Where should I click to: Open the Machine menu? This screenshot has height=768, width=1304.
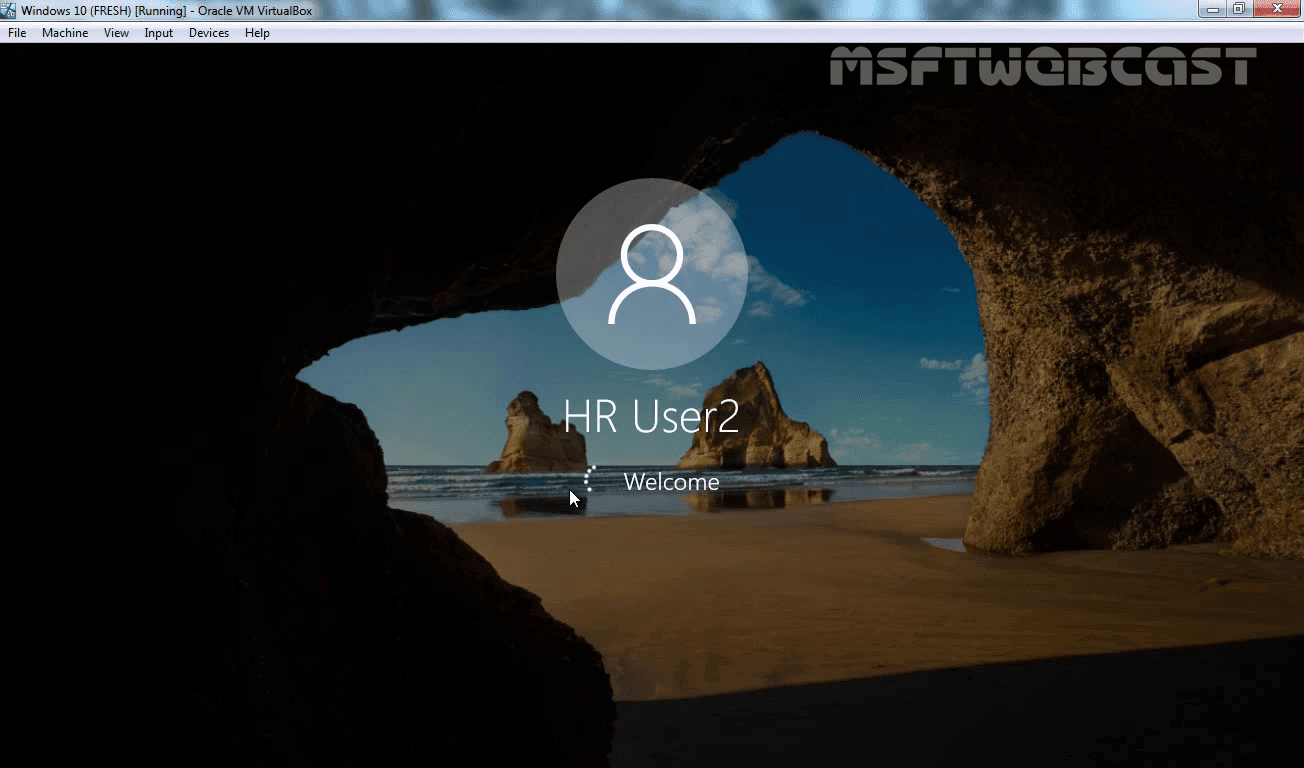click(65, 33)
